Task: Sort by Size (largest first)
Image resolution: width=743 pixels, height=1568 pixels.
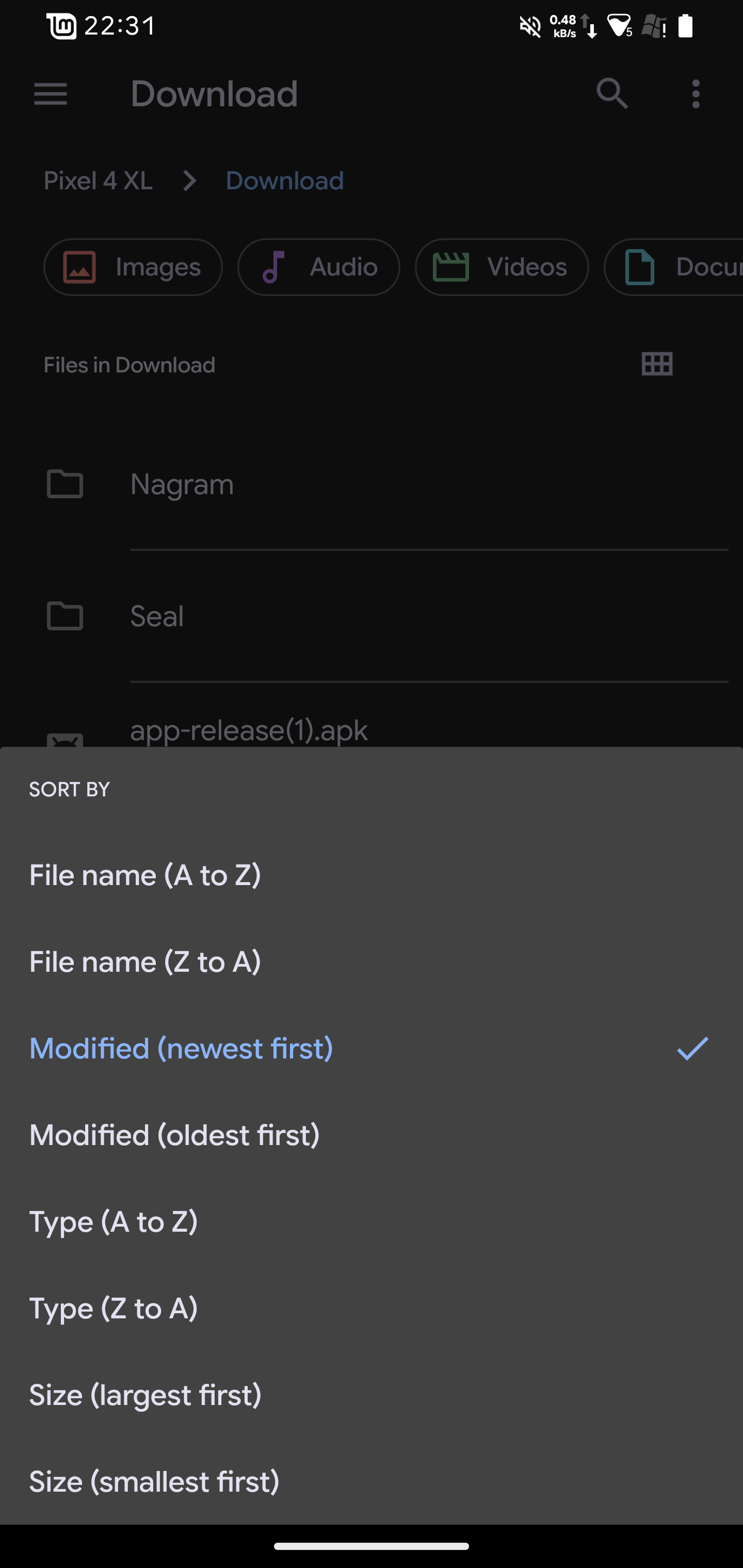Action: pos(145,1395)
